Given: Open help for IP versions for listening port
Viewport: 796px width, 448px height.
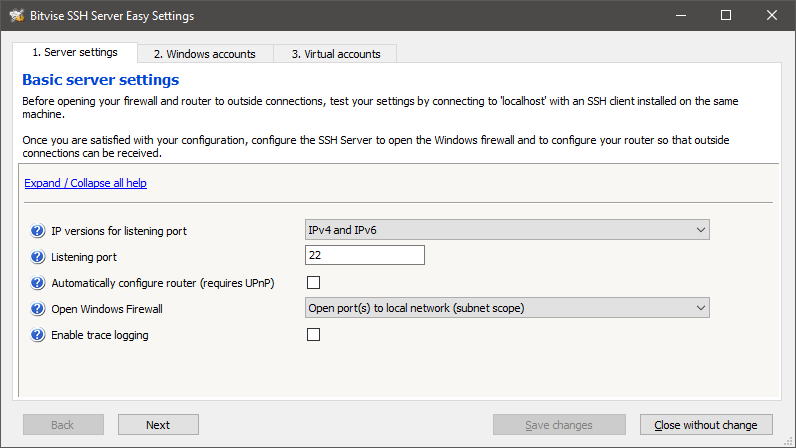Looking at the screenshot, I should click(37, 231).
